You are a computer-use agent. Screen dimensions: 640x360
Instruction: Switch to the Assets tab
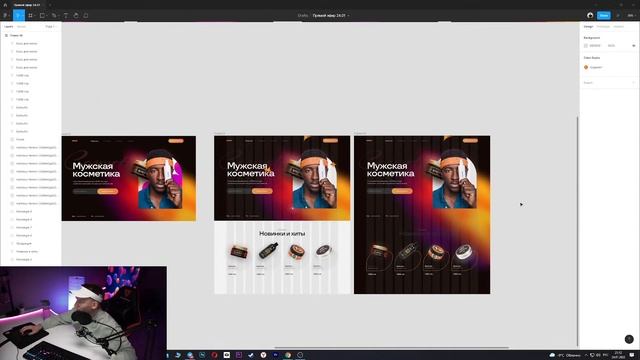pyautogui.click(x=21, y=27)
